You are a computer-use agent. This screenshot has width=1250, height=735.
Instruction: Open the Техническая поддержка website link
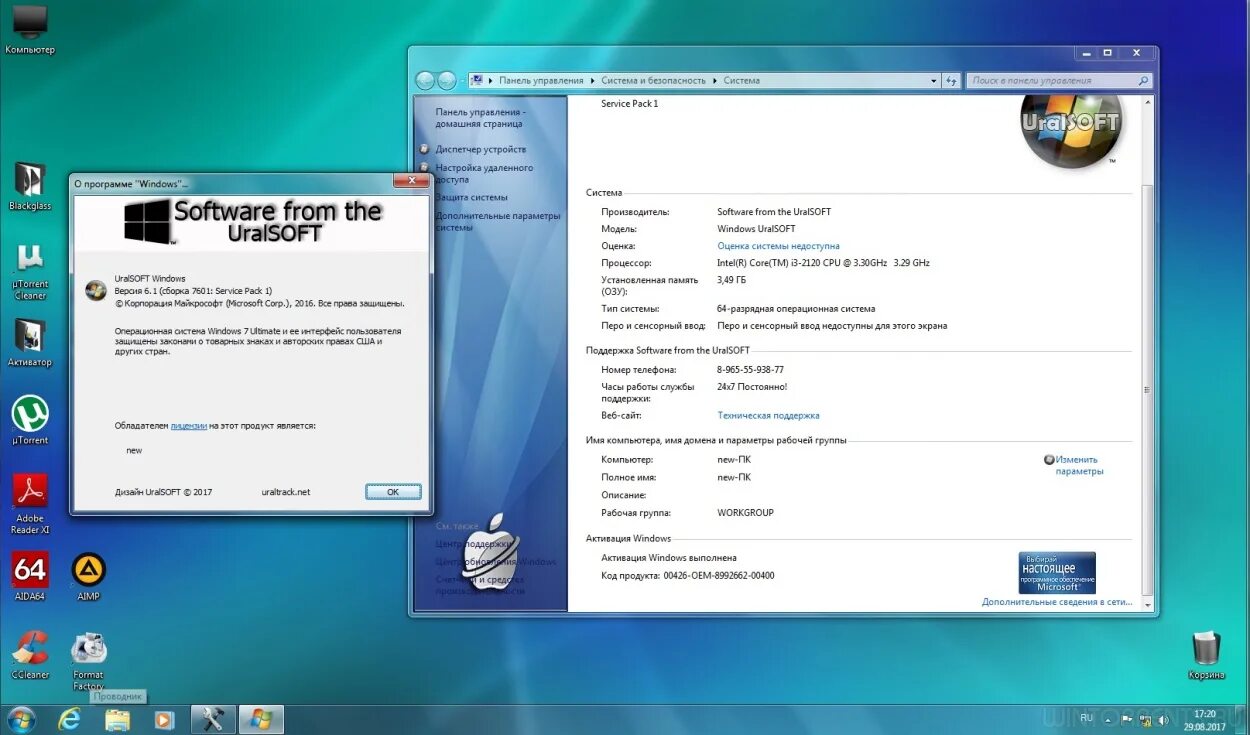pos(768,416)
